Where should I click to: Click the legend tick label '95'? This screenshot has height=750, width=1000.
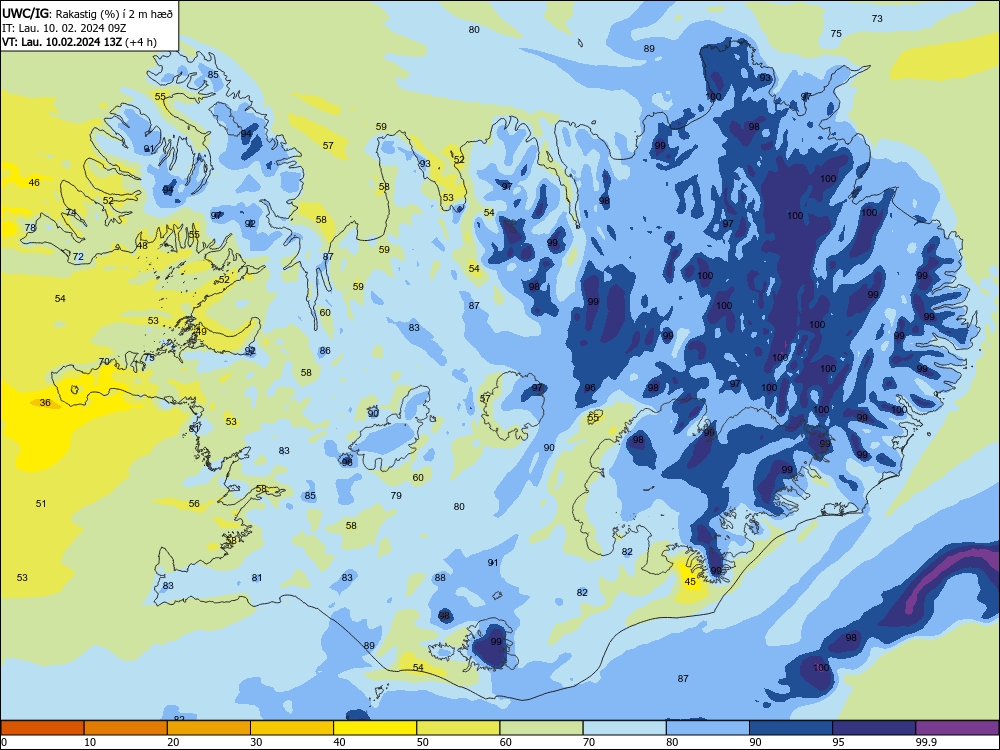click(x=838, y=742)
